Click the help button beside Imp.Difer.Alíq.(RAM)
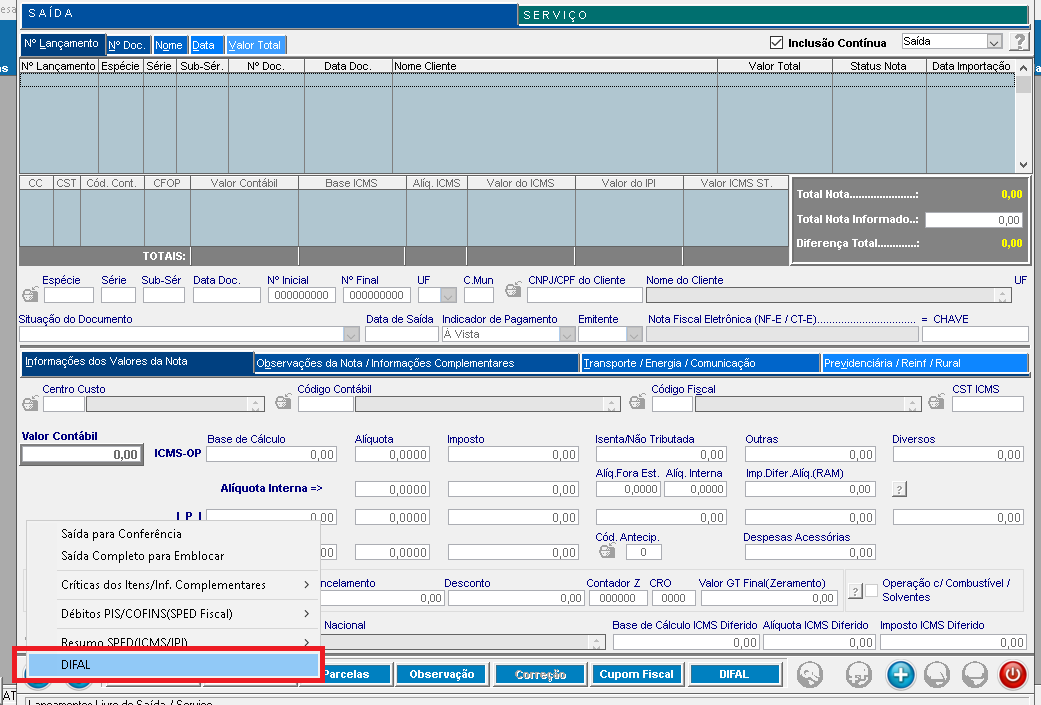The height and width of the screenshot is (705, 1041). tap(899, 489)
